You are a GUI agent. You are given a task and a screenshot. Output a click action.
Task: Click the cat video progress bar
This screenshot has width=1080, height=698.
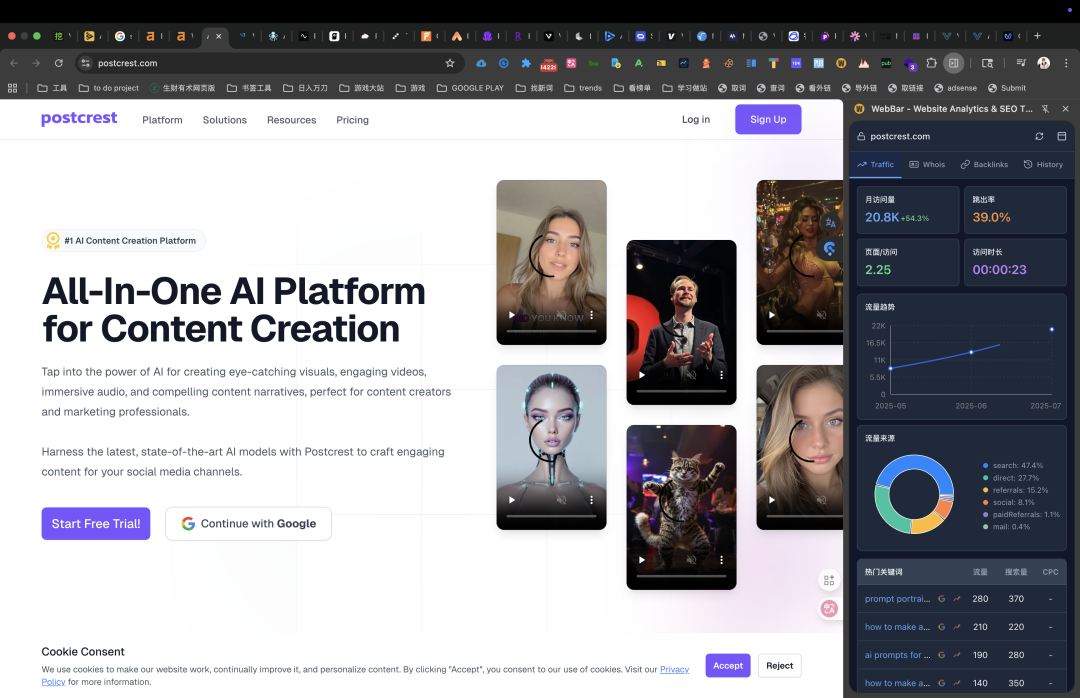(681, 576)
